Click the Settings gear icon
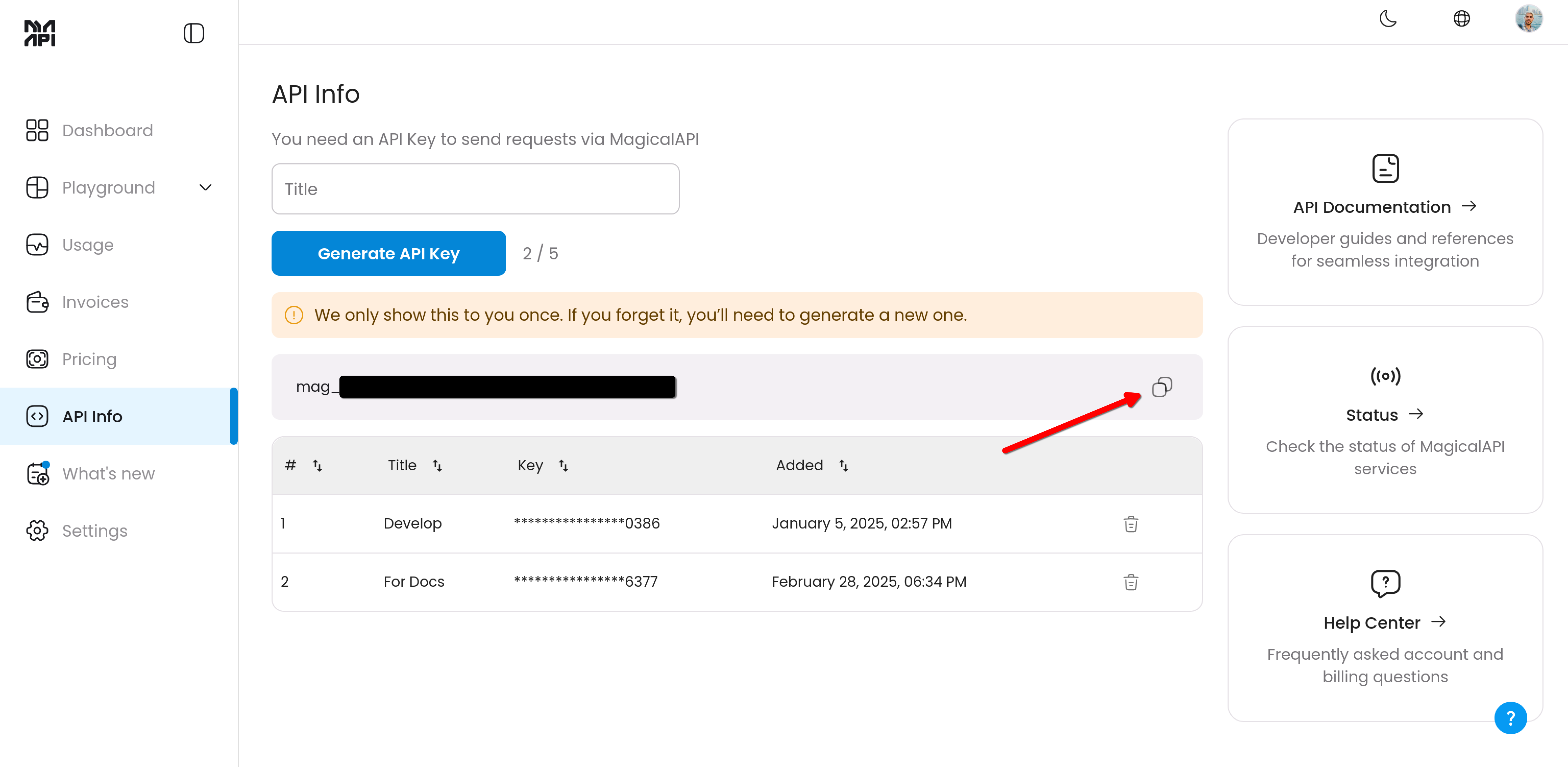Image resolution: width=1568 pixels, height=768 pixels. (x=37, y=531)
